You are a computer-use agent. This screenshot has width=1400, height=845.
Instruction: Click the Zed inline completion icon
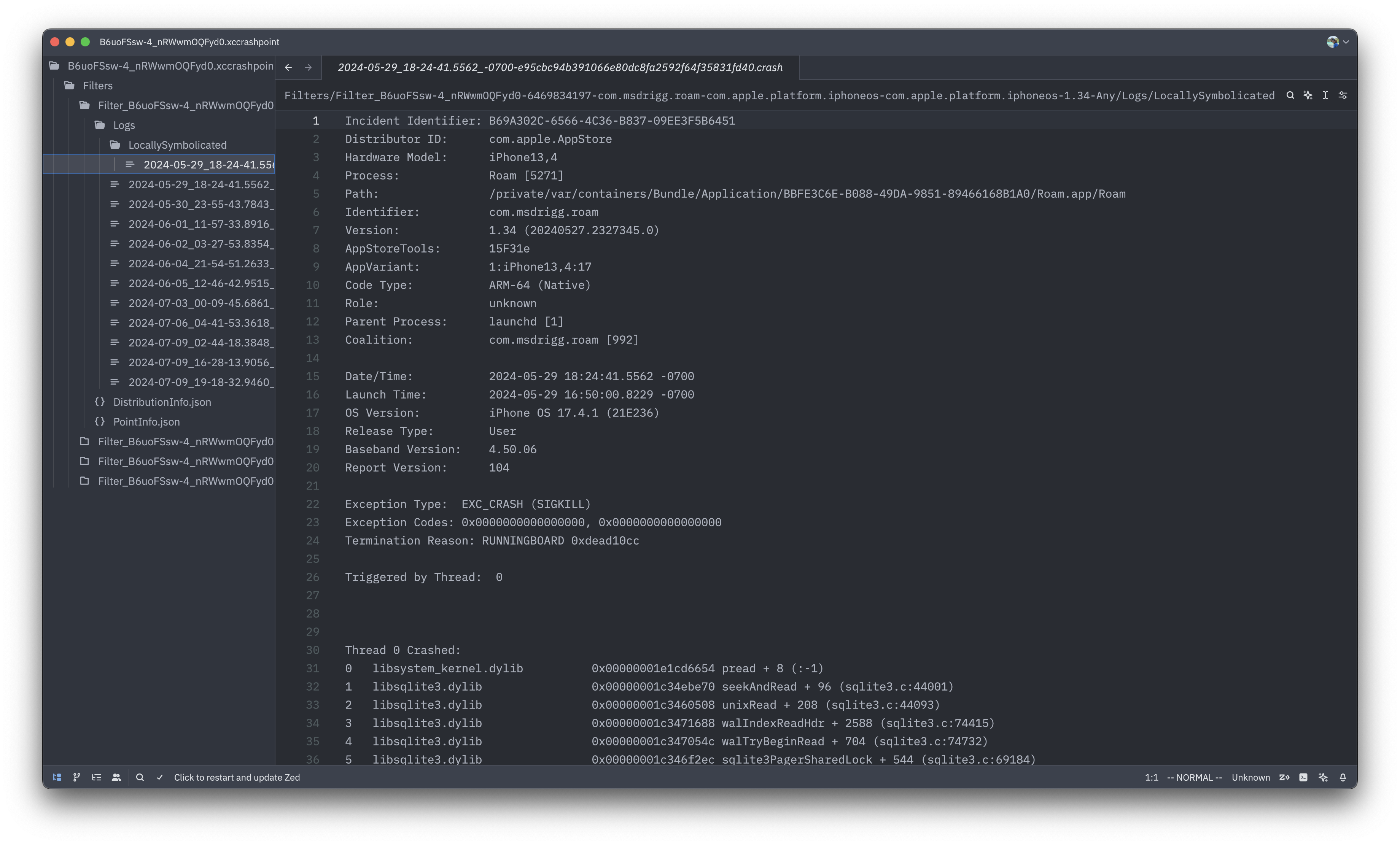click(x=1284, y=777)
